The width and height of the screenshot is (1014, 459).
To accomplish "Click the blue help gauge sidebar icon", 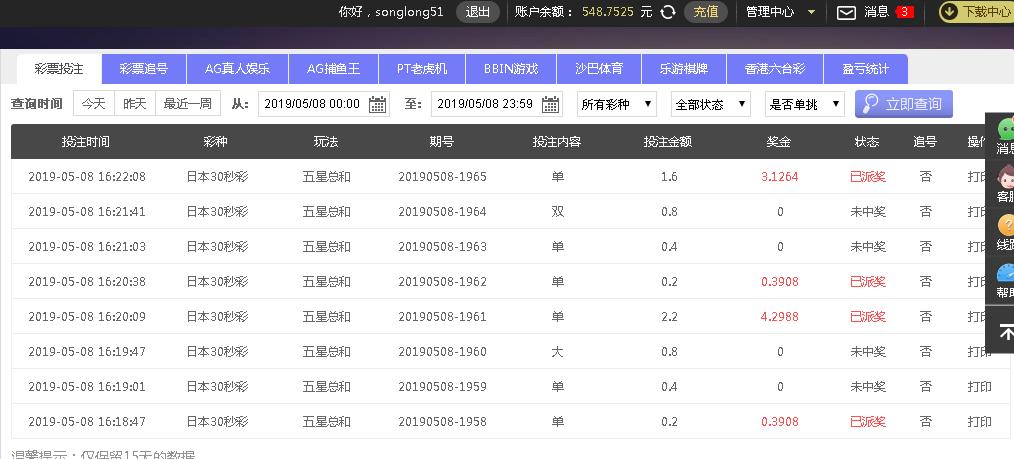I will [x=1004, y=274].
